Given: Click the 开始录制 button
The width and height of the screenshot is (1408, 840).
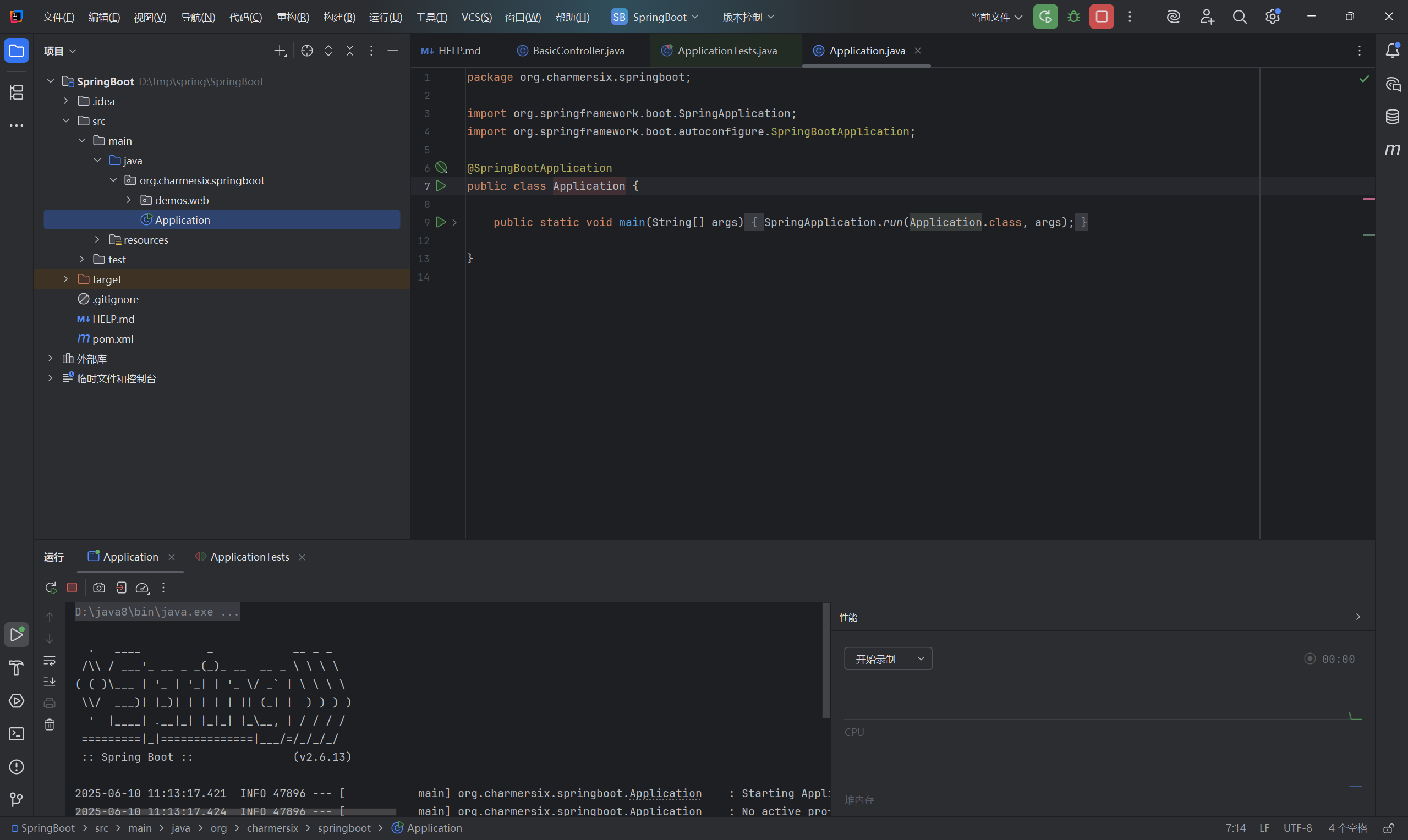Looking at the screenshot, I should click(x=875, y=659).
